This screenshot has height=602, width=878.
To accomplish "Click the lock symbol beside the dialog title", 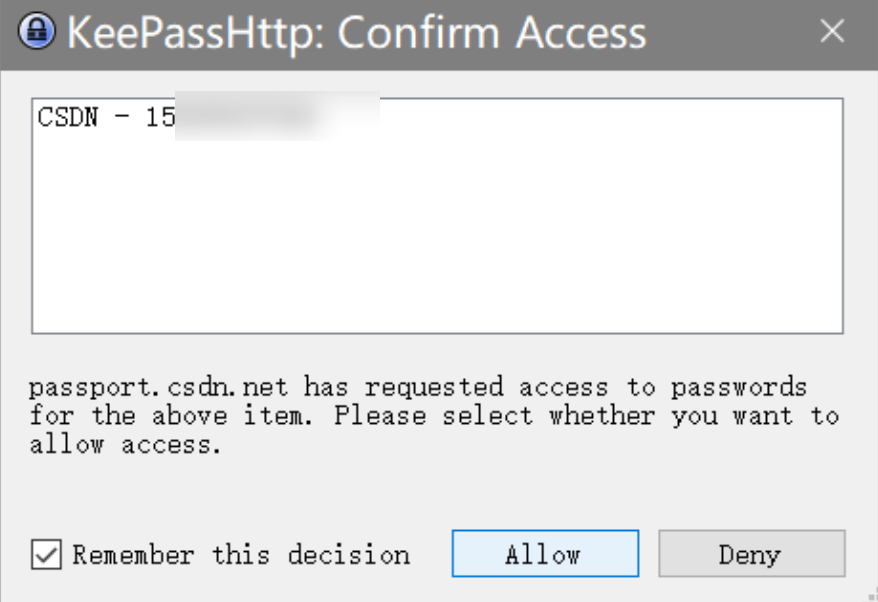I will point(34,31).
